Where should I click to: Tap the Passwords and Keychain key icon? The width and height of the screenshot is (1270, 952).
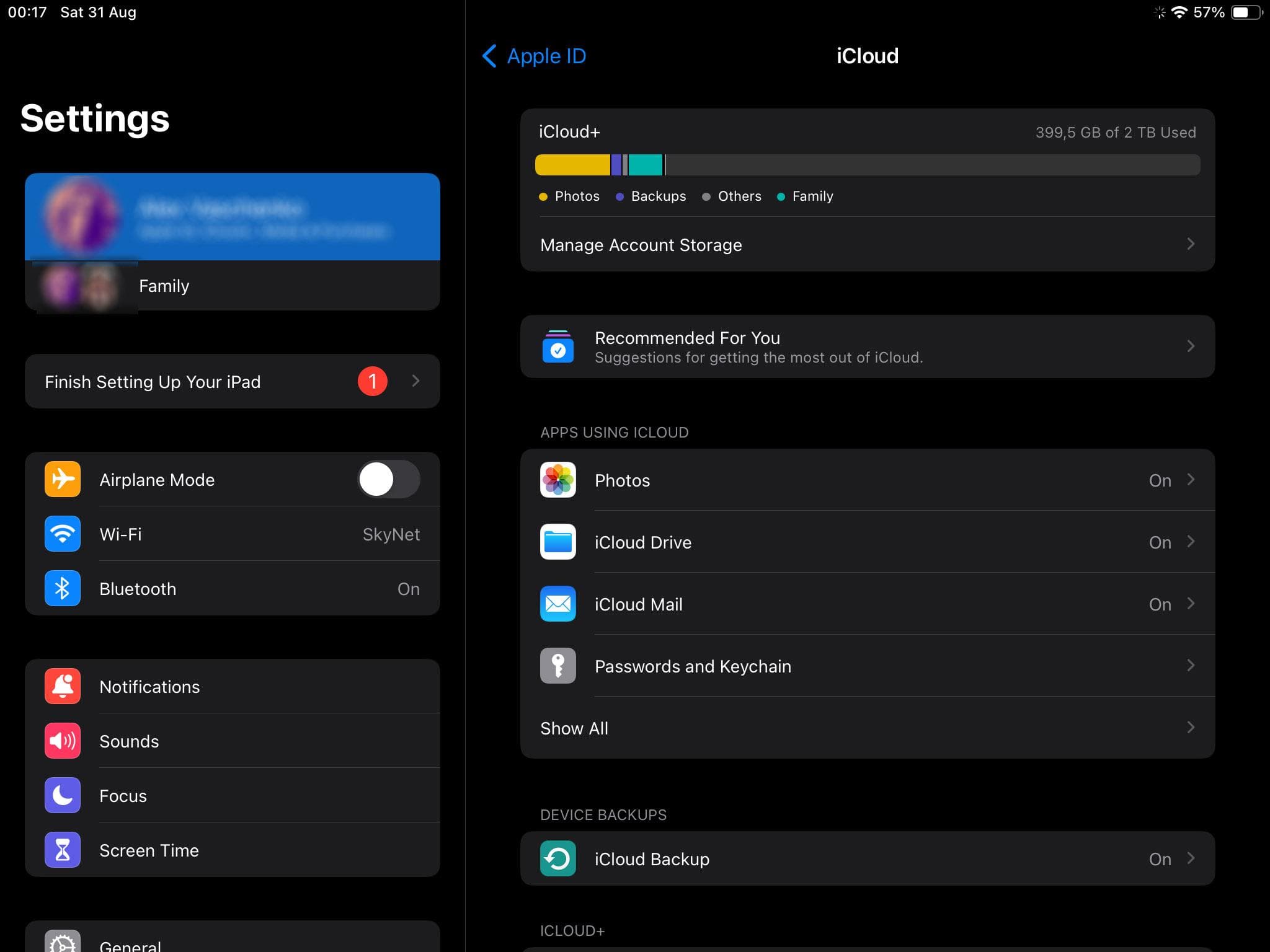(558, 666)
